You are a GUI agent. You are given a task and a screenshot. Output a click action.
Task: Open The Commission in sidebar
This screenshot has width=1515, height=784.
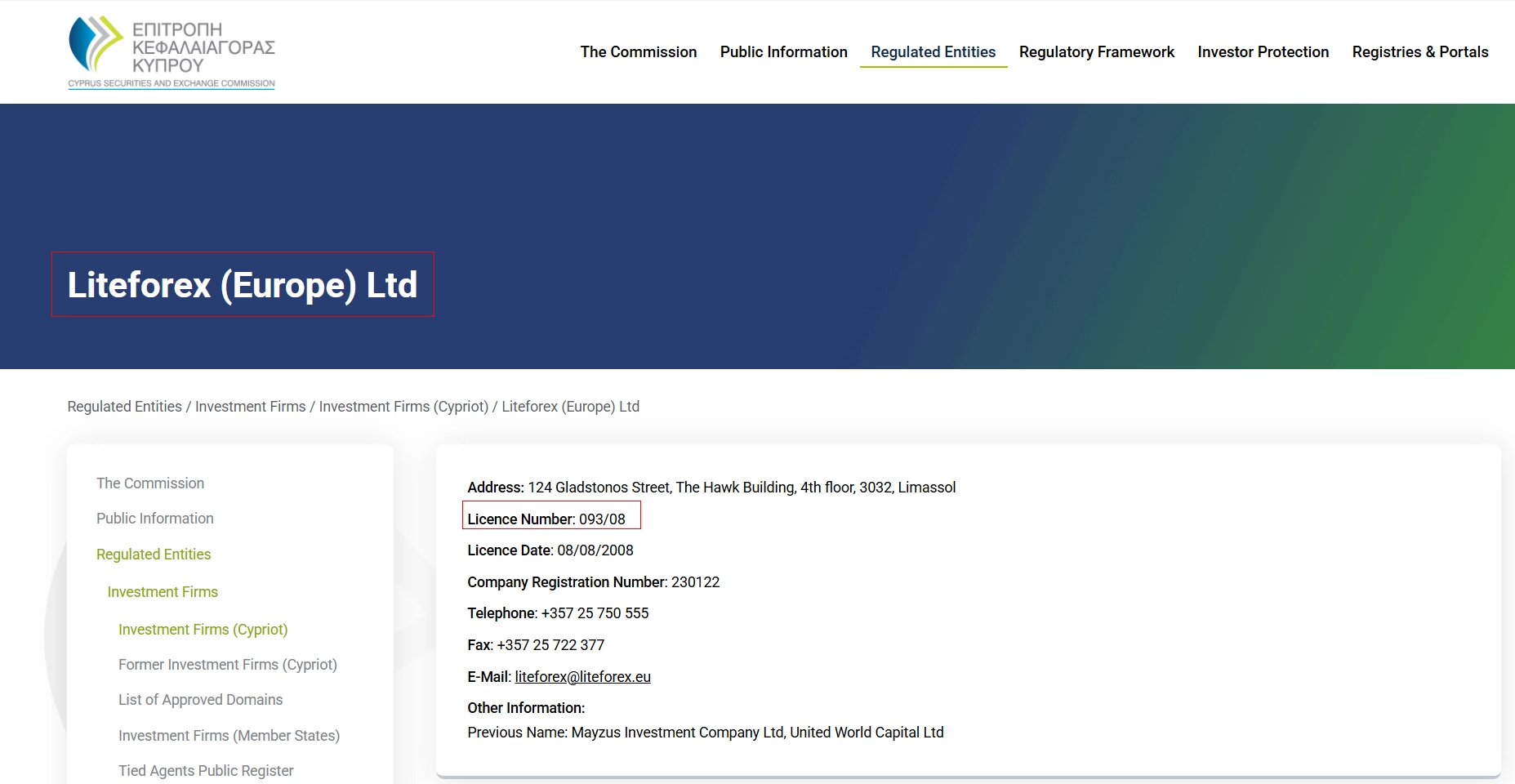[150, 483]
